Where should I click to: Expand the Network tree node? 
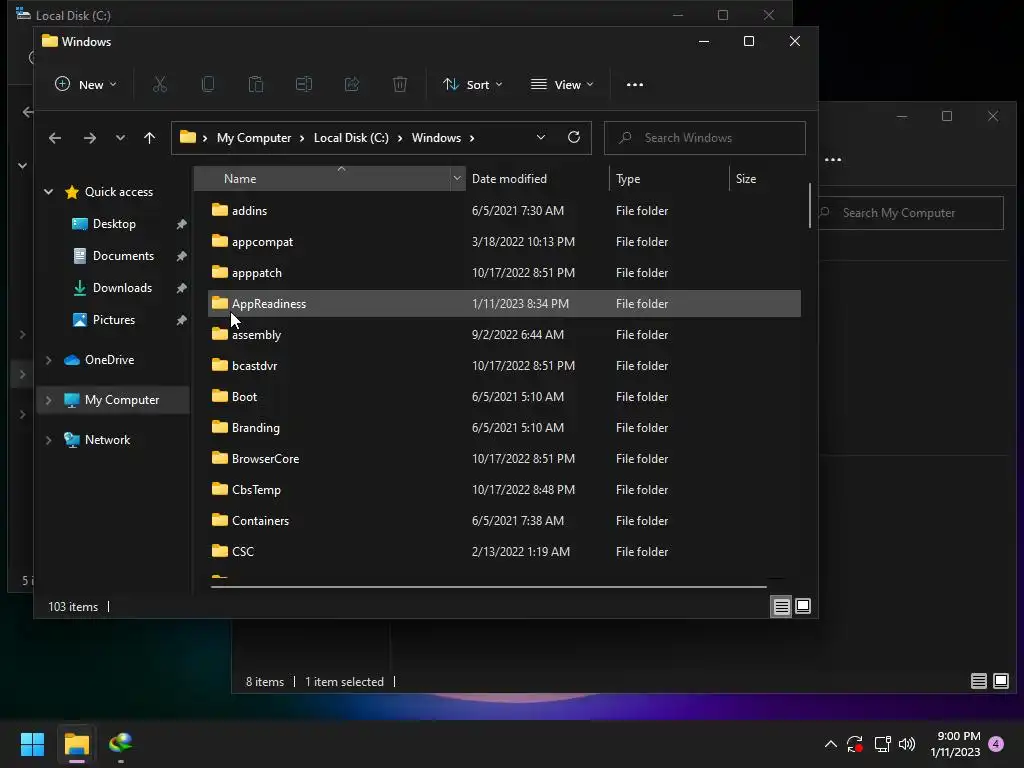48,440
